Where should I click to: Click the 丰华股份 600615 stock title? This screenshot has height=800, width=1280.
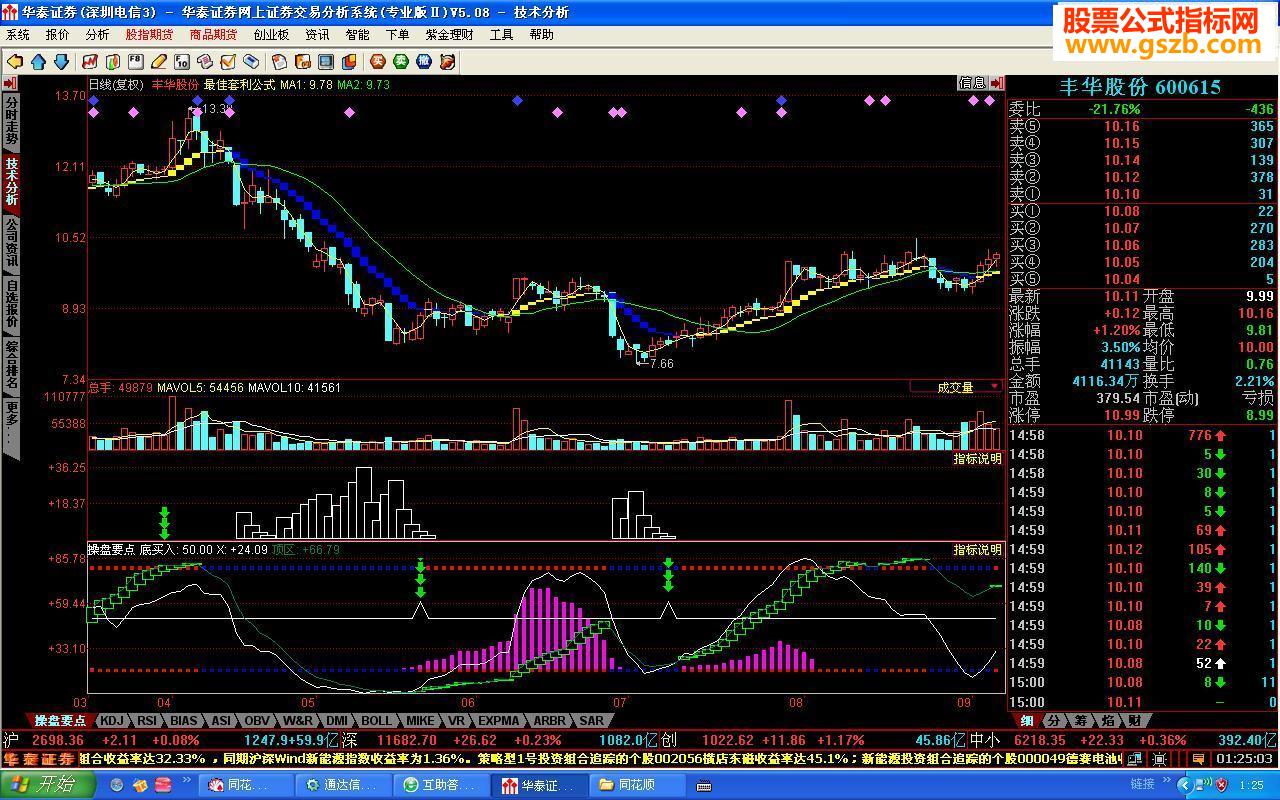(1139, 87)
